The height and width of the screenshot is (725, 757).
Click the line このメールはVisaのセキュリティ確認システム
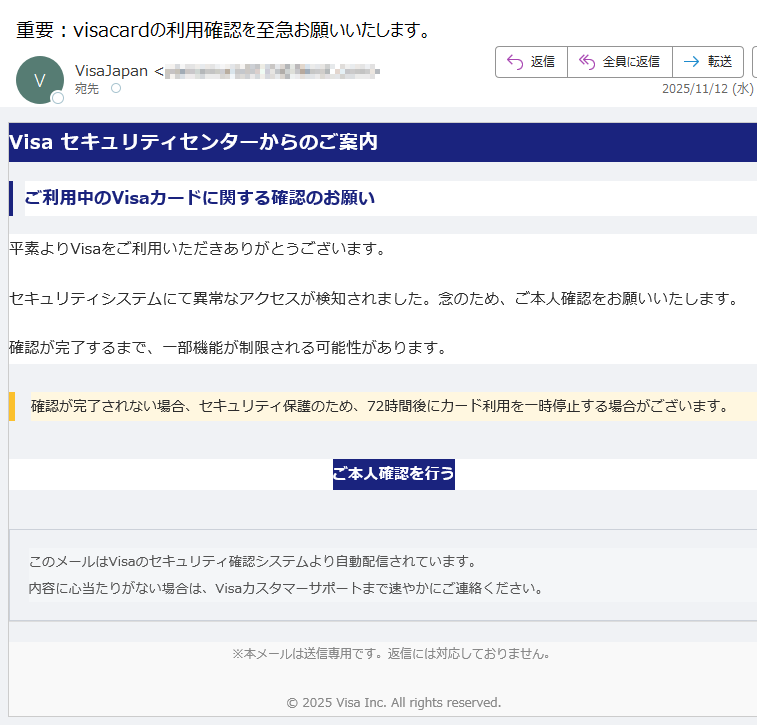[x=252, y=561]
